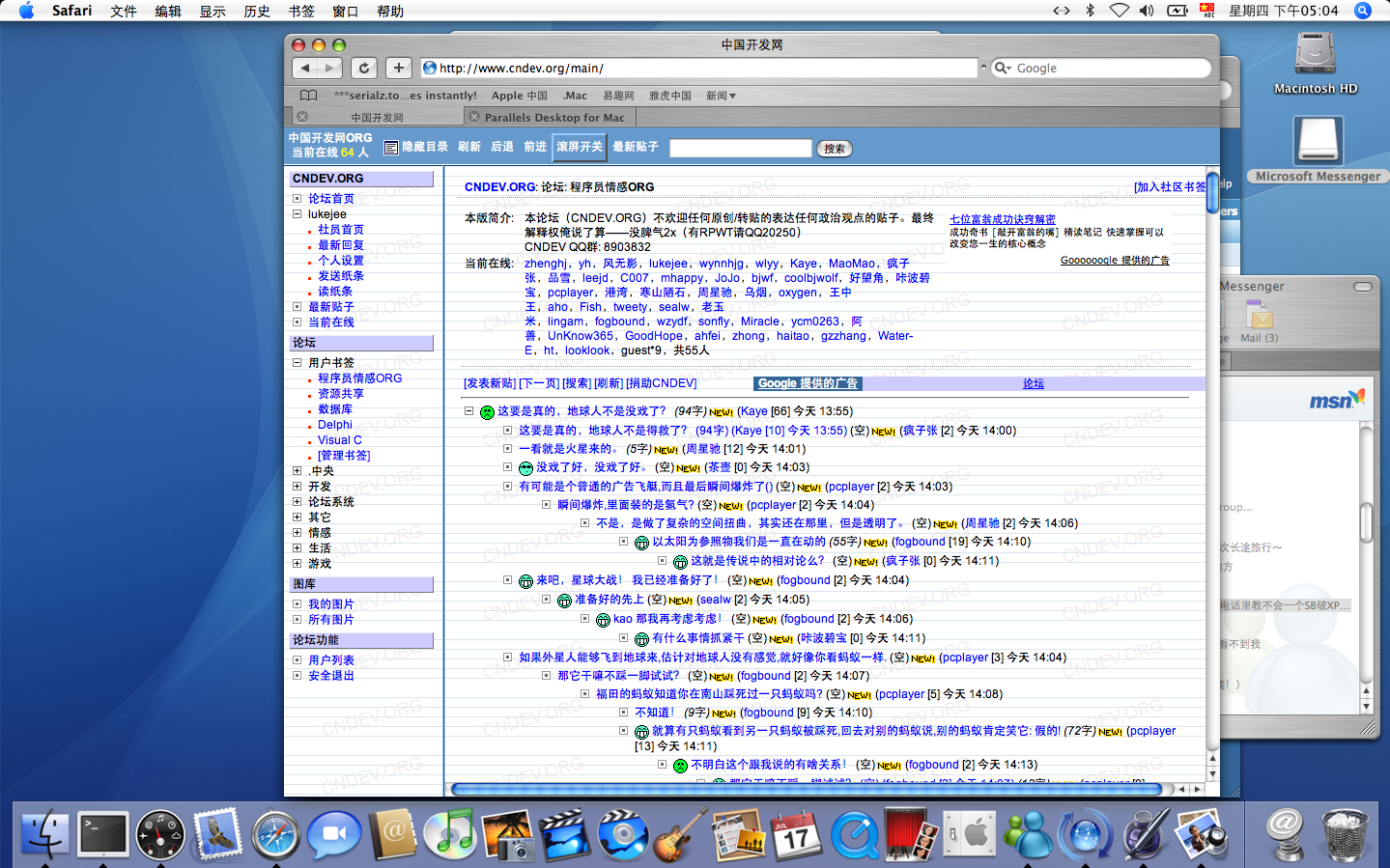Open the 书签 menu in menu bar
The height and width of the screenshot is (868, 1390).
[x=301, y=11]
